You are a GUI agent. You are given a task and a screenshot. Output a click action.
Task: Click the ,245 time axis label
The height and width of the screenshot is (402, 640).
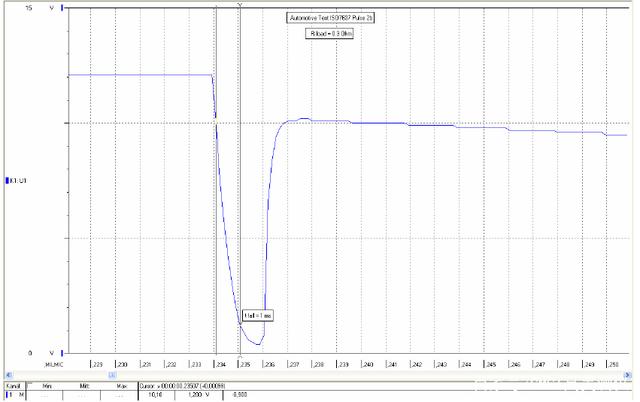click(x=490, y=364)
